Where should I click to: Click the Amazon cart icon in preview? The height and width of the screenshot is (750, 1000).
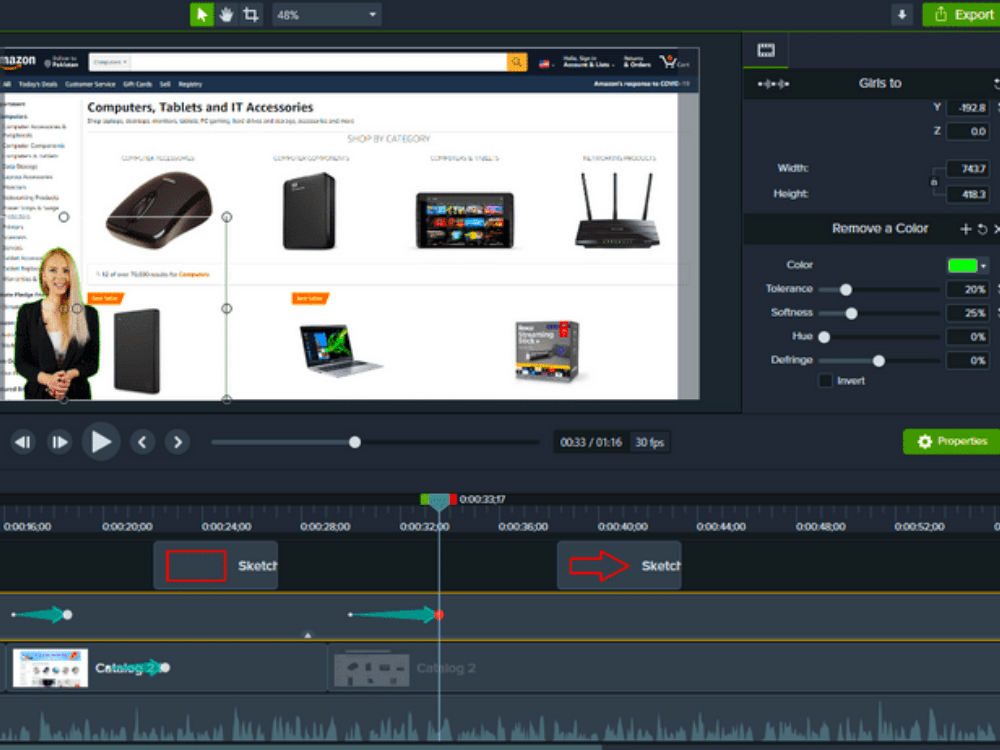point(668,62)
